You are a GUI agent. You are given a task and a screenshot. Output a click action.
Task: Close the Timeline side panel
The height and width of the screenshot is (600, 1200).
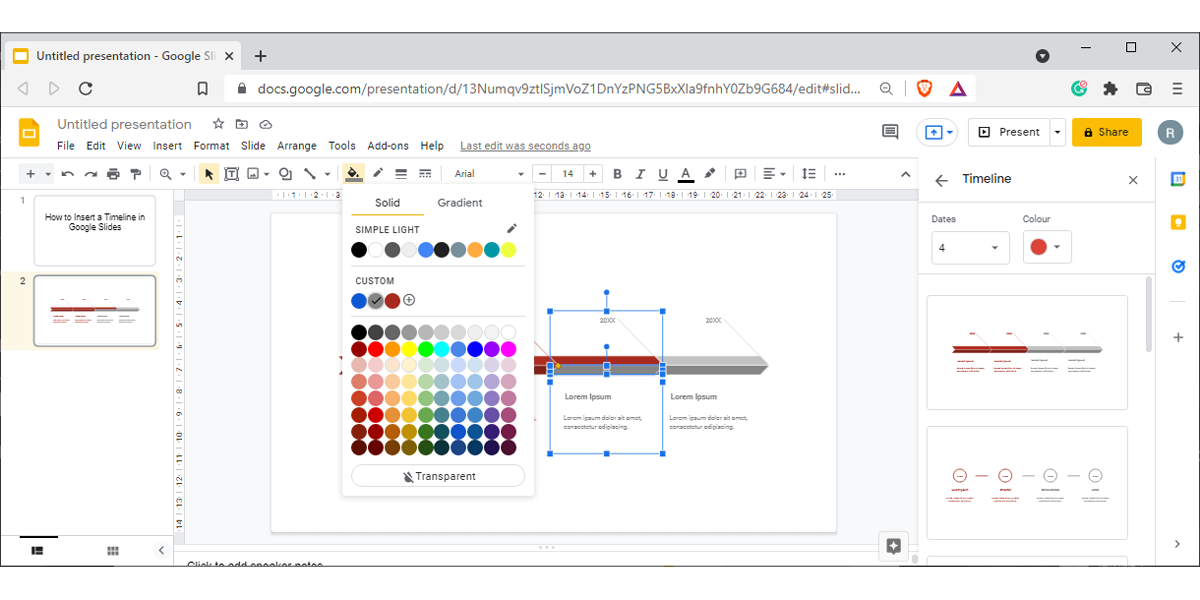tap(1133, 180)
